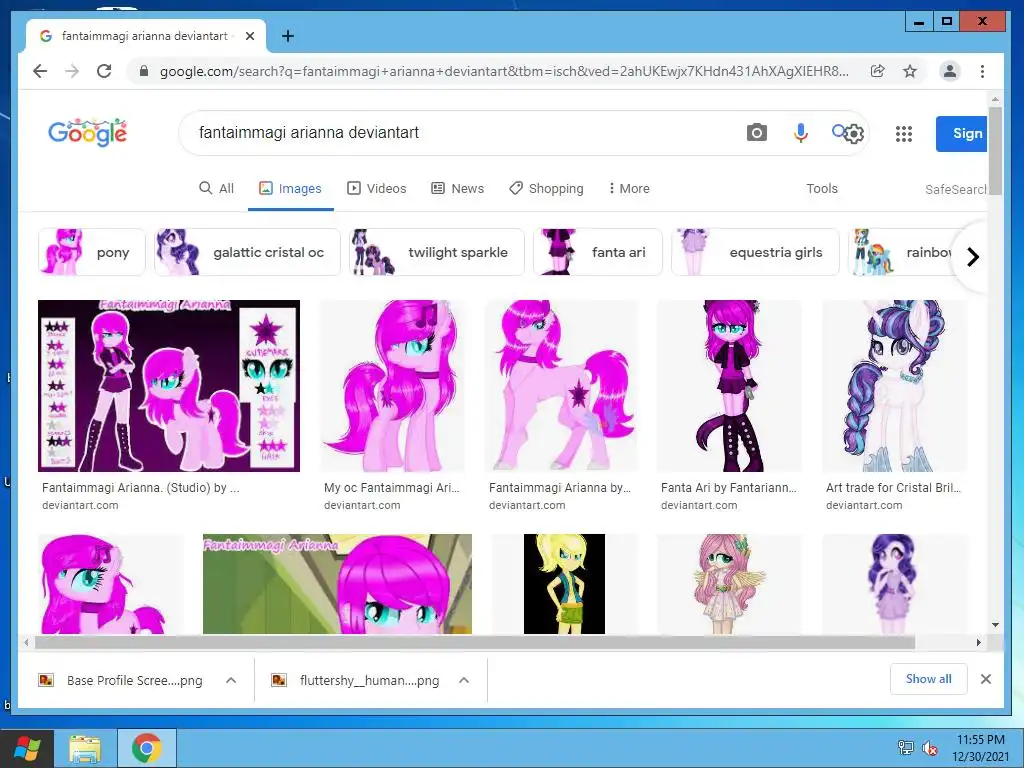Click the Sign in button
The height and width of the screenshot is (768, 1024).
[961, 134]
